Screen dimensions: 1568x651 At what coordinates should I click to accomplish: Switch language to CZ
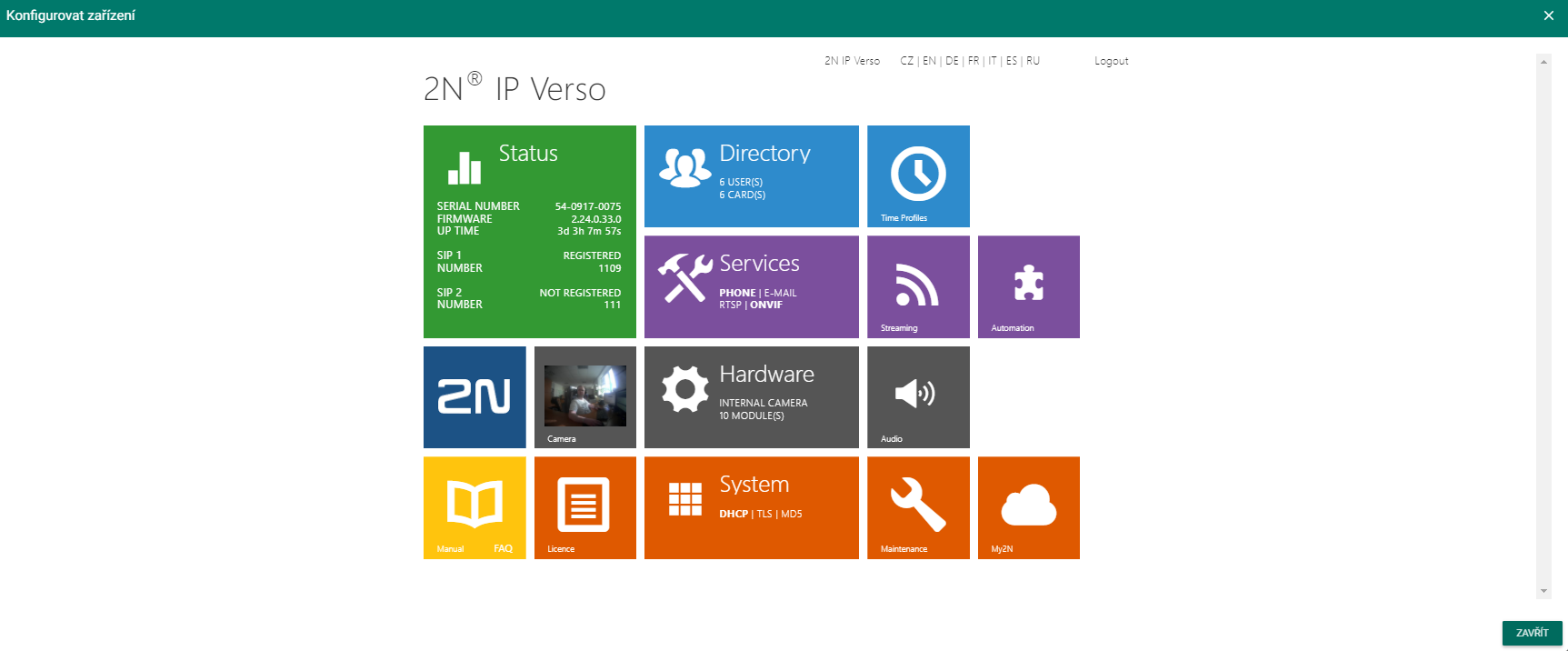pos(906,61)
